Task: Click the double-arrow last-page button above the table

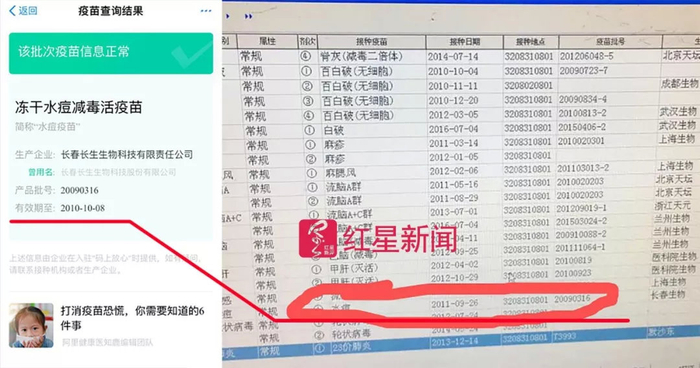Action: pos(248,17)
